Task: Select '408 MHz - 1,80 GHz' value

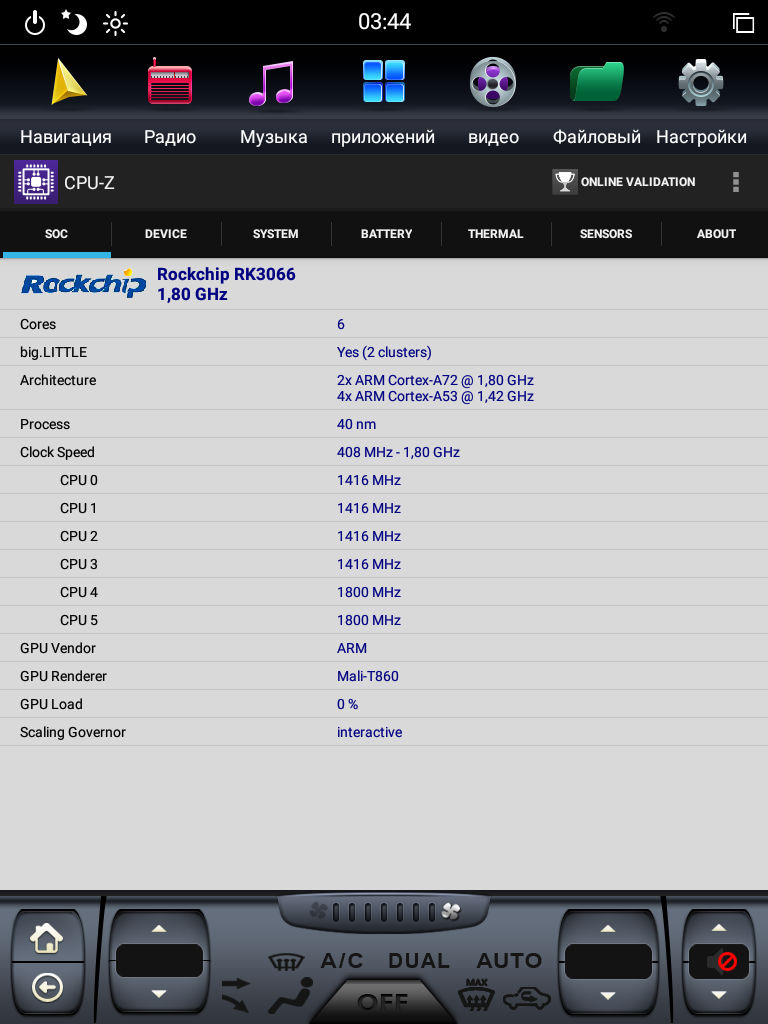Action: pos(398,453)
